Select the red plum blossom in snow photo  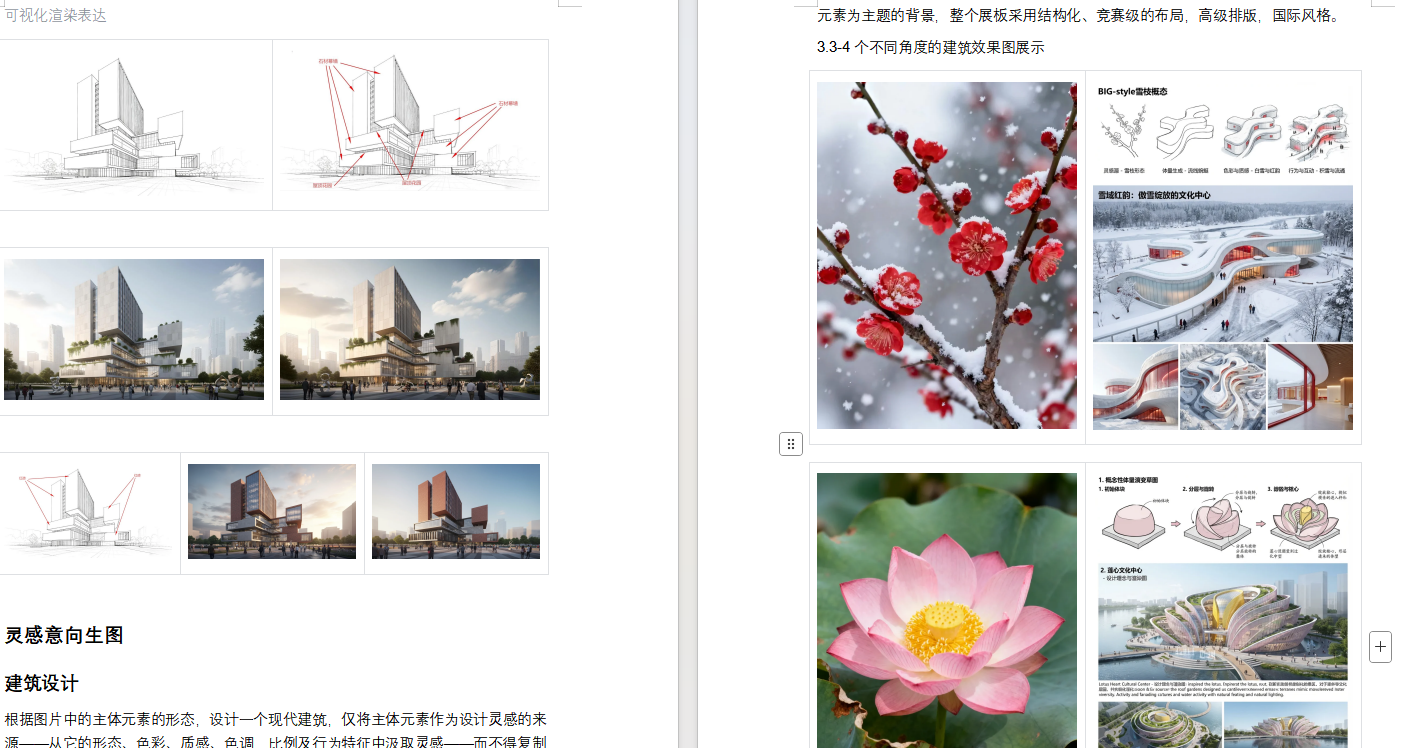(x=947, y=256)
